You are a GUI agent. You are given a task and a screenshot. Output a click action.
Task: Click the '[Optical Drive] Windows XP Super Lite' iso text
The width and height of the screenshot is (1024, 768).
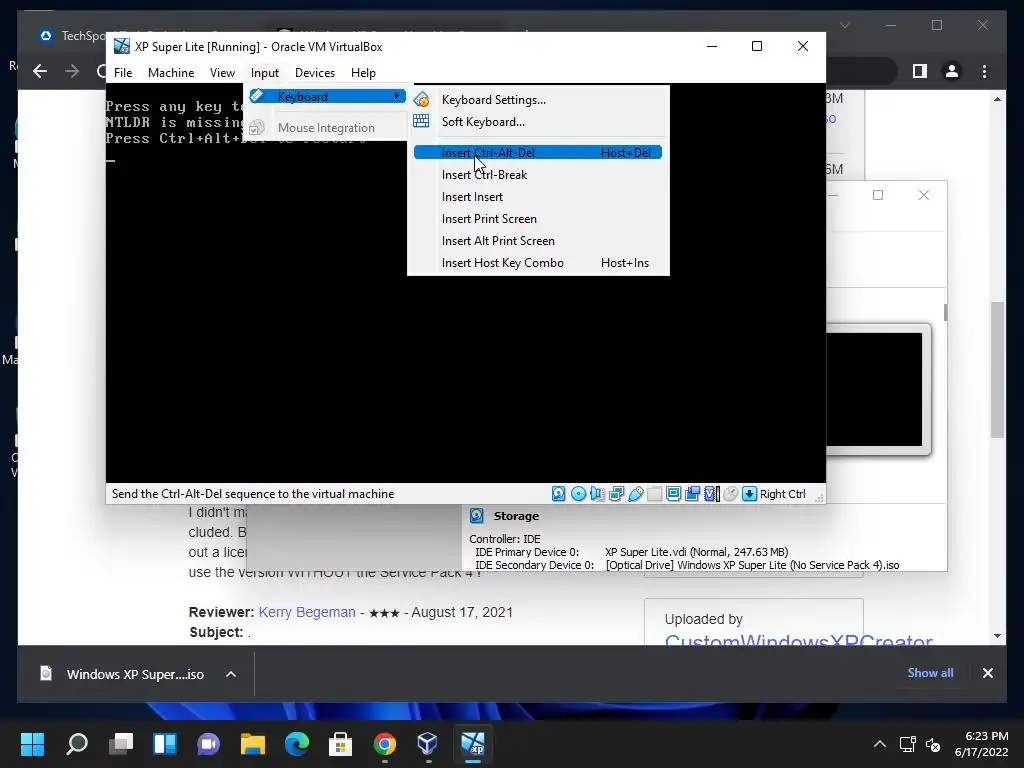tap(752, 565)
